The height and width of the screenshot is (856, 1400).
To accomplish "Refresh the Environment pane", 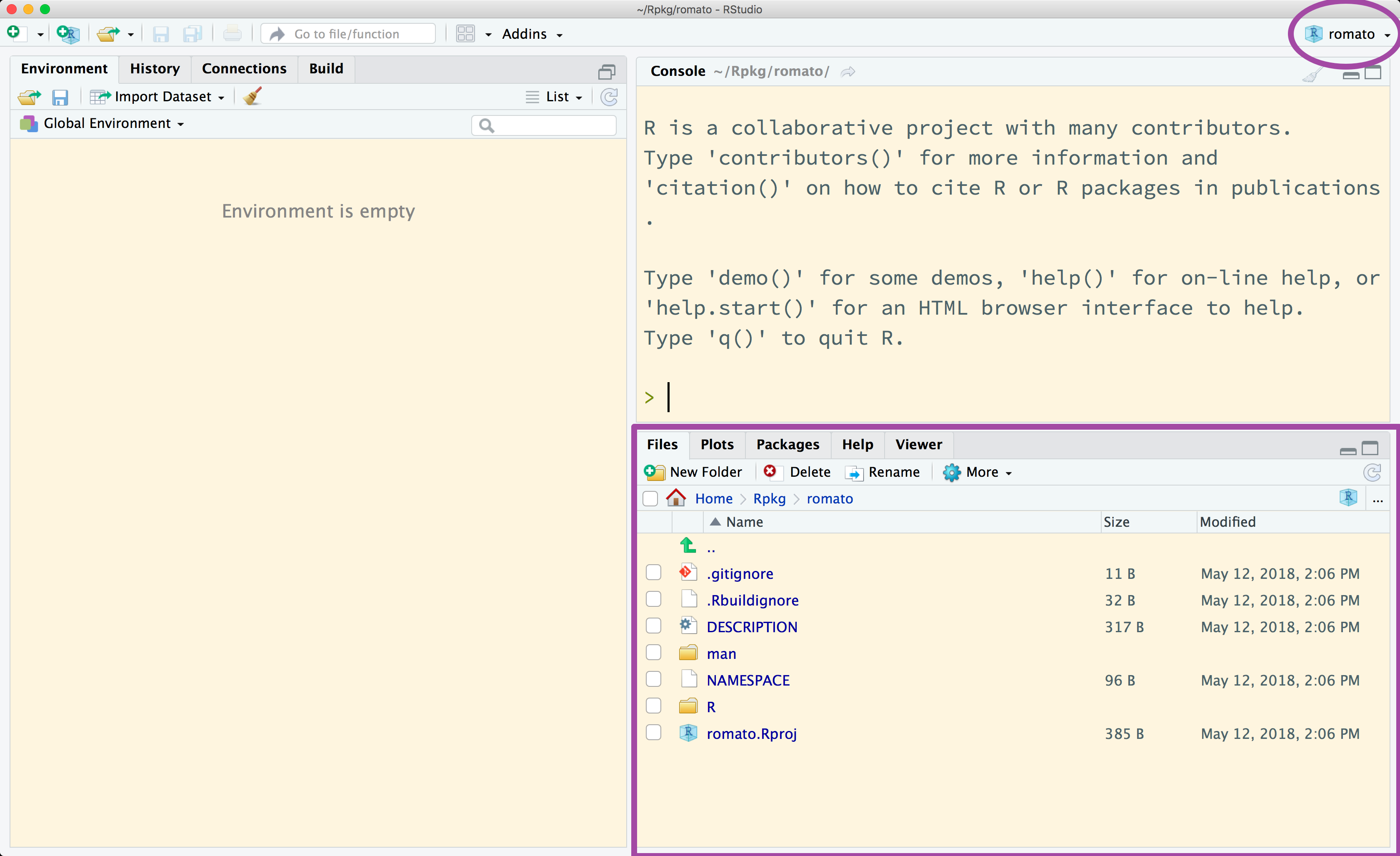I will (609, 97).
